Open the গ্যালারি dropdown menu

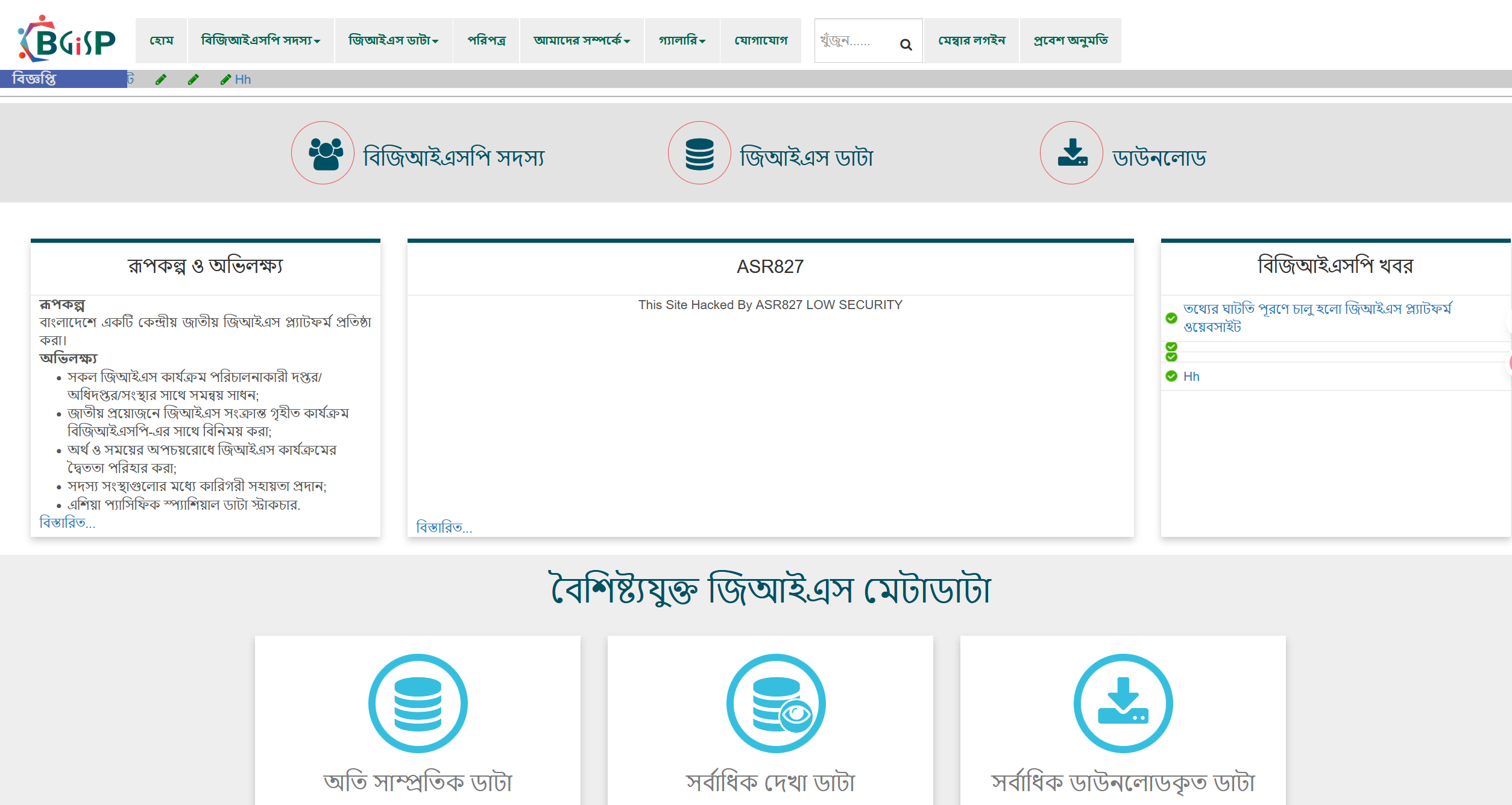[682, 40]
